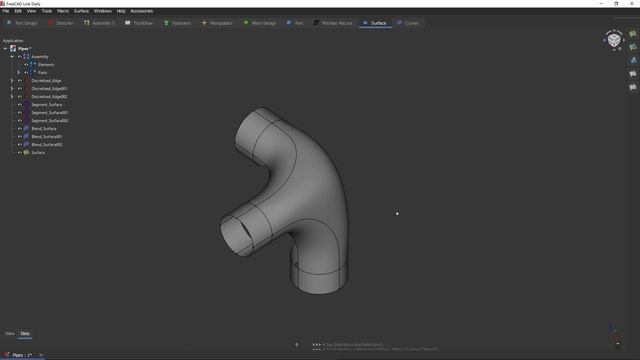The image size is (640, 360).
Task: Open the File menu
Action: click(6, 11)
